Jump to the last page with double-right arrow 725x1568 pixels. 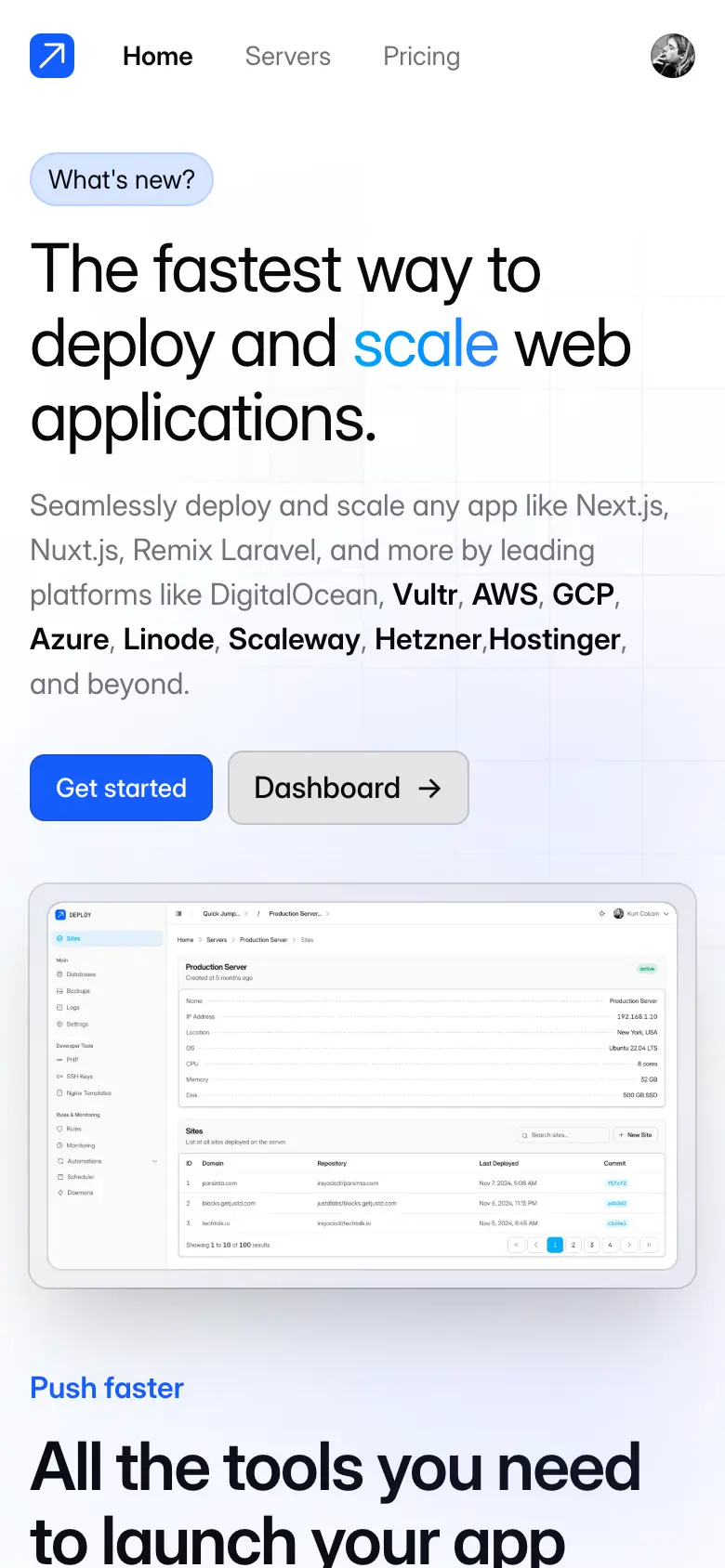click(649, 1245)
